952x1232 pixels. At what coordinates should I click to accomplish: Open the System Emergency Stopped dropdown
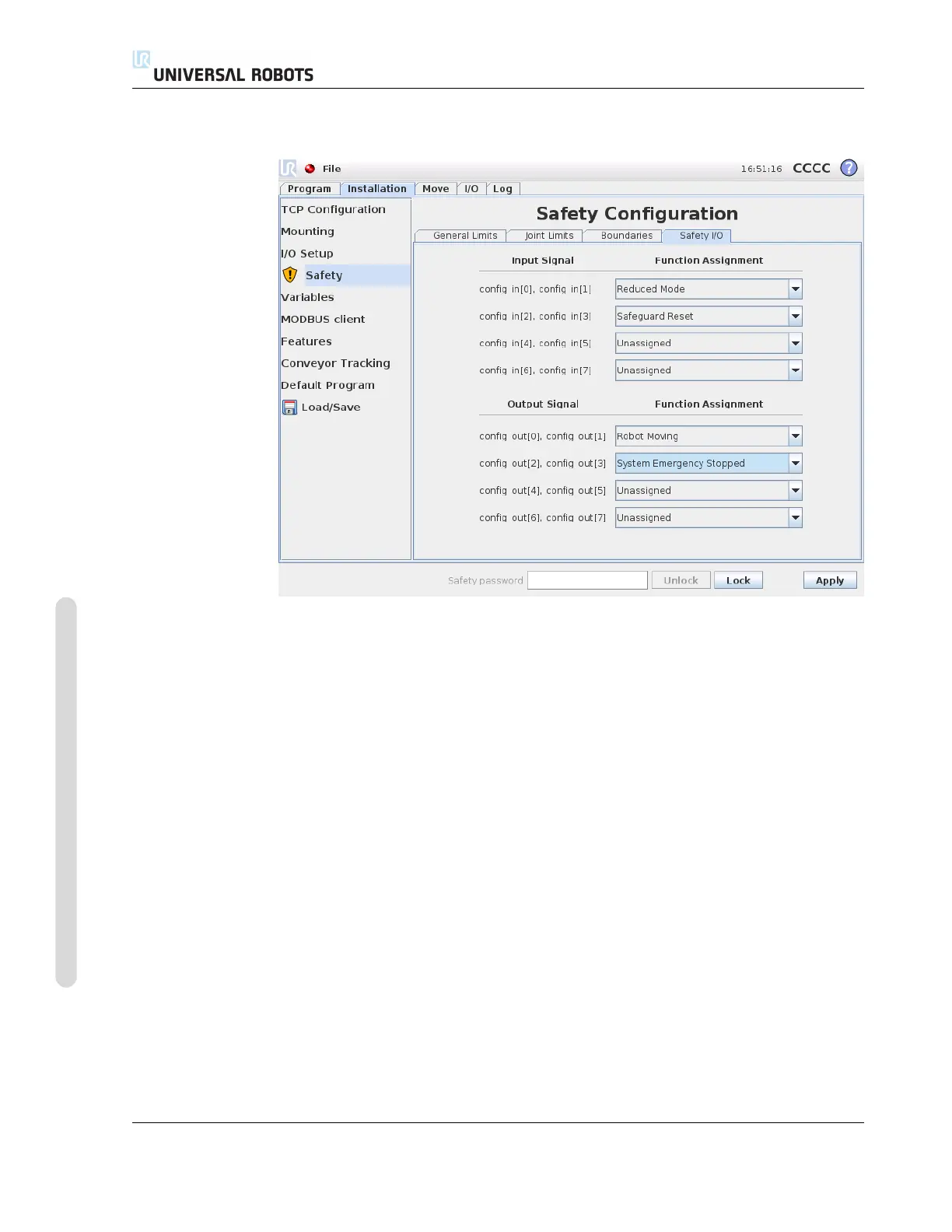coord(709,464)
